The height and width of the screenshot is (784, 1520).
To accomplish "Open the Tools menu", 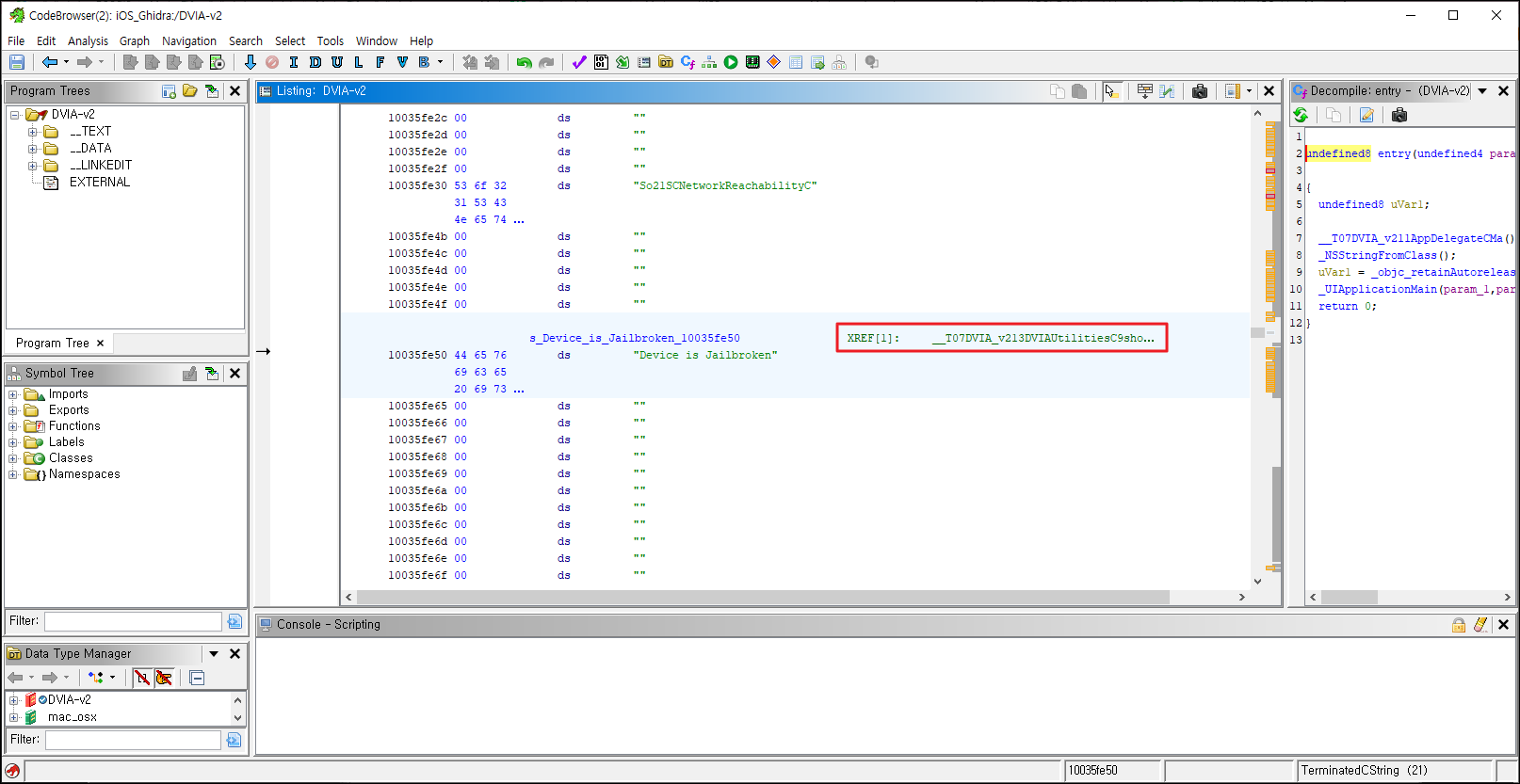I will (330, 40).
